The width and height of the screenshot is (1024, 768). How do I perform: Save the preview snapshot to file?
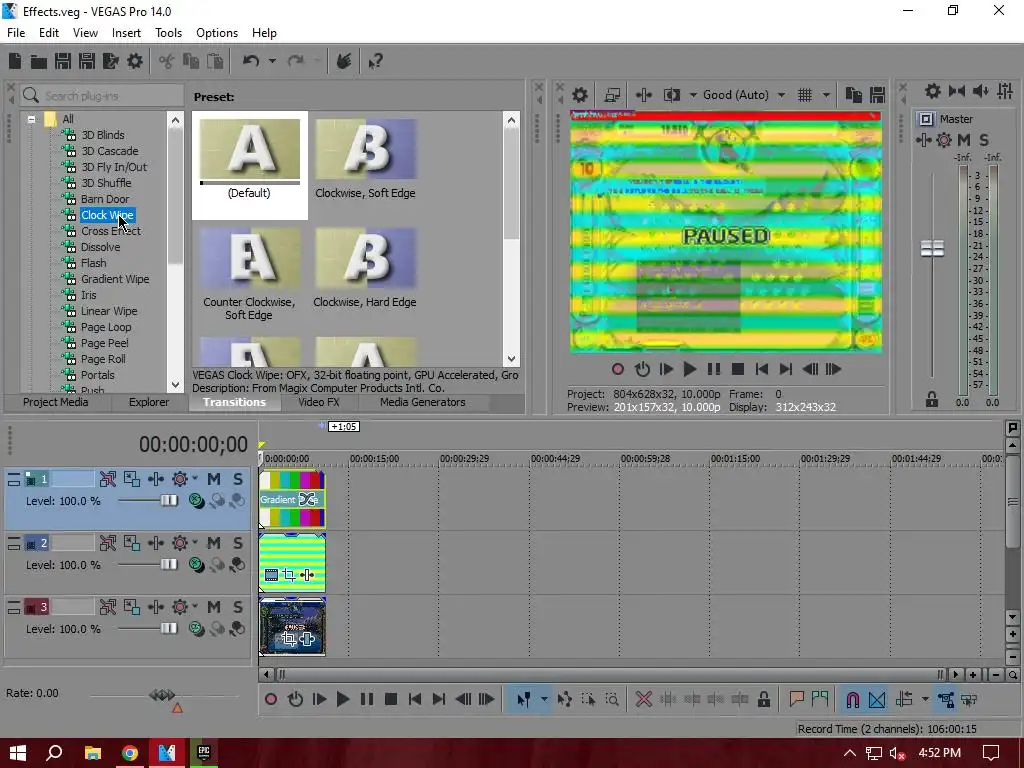[877, 95]
